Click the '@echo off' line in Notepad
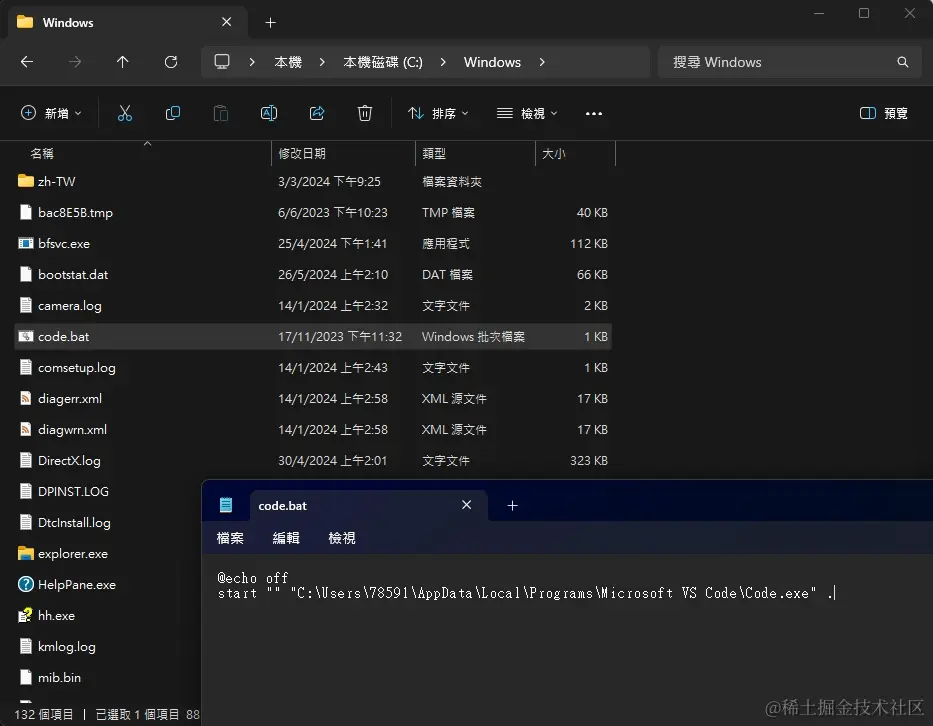933x726 pixels. coord(253,578)
